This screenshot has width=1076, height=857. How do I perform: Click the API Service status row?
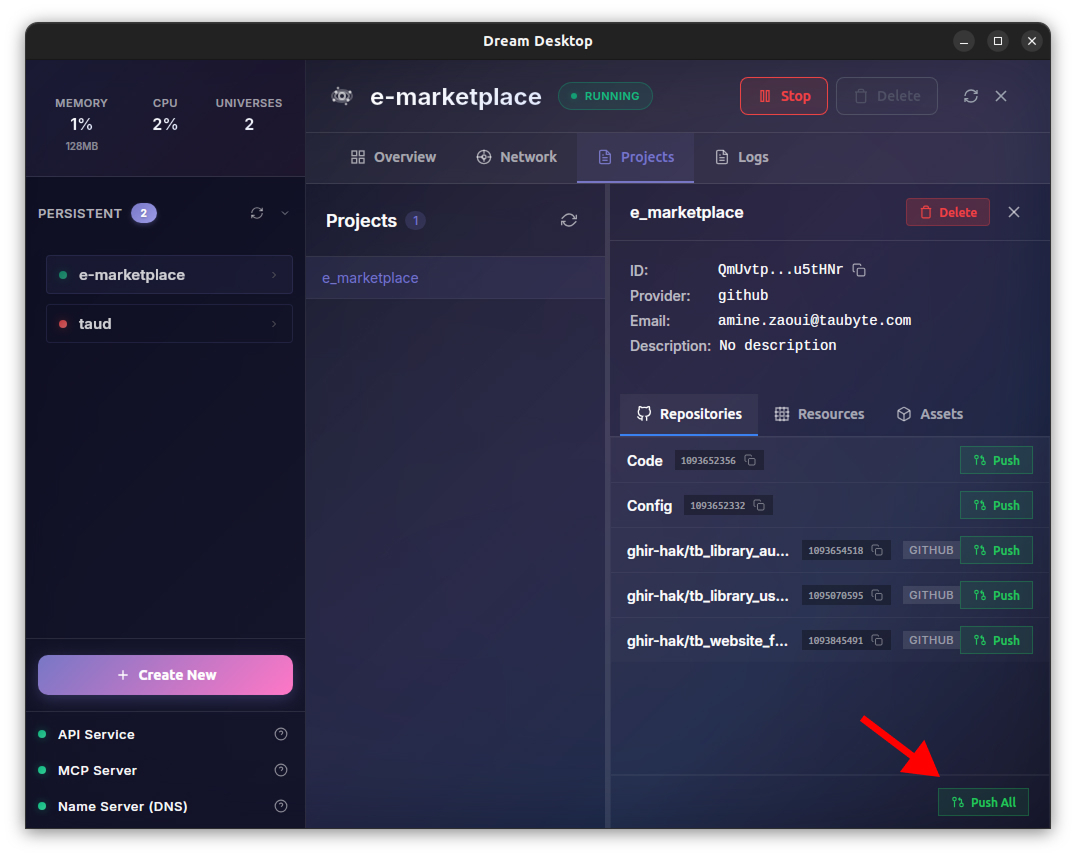165,734
